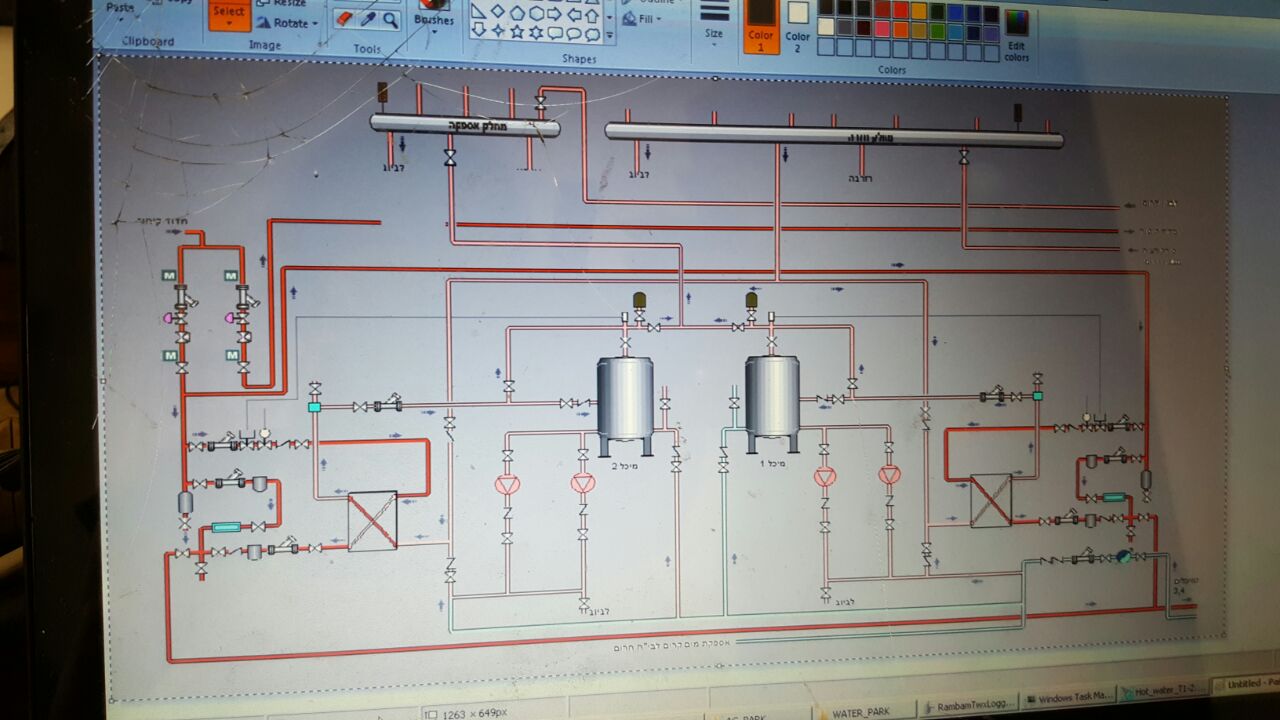Screen dimensions: 1280x720
Task: Switch to Untitled - Paint taskbar button
Action: coord(1247,684)
